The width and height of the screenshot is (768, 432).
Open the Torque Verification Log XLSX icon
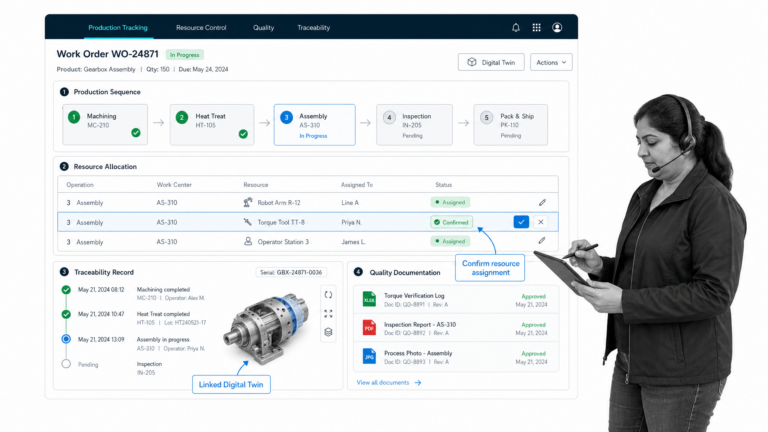coord(369,299)
